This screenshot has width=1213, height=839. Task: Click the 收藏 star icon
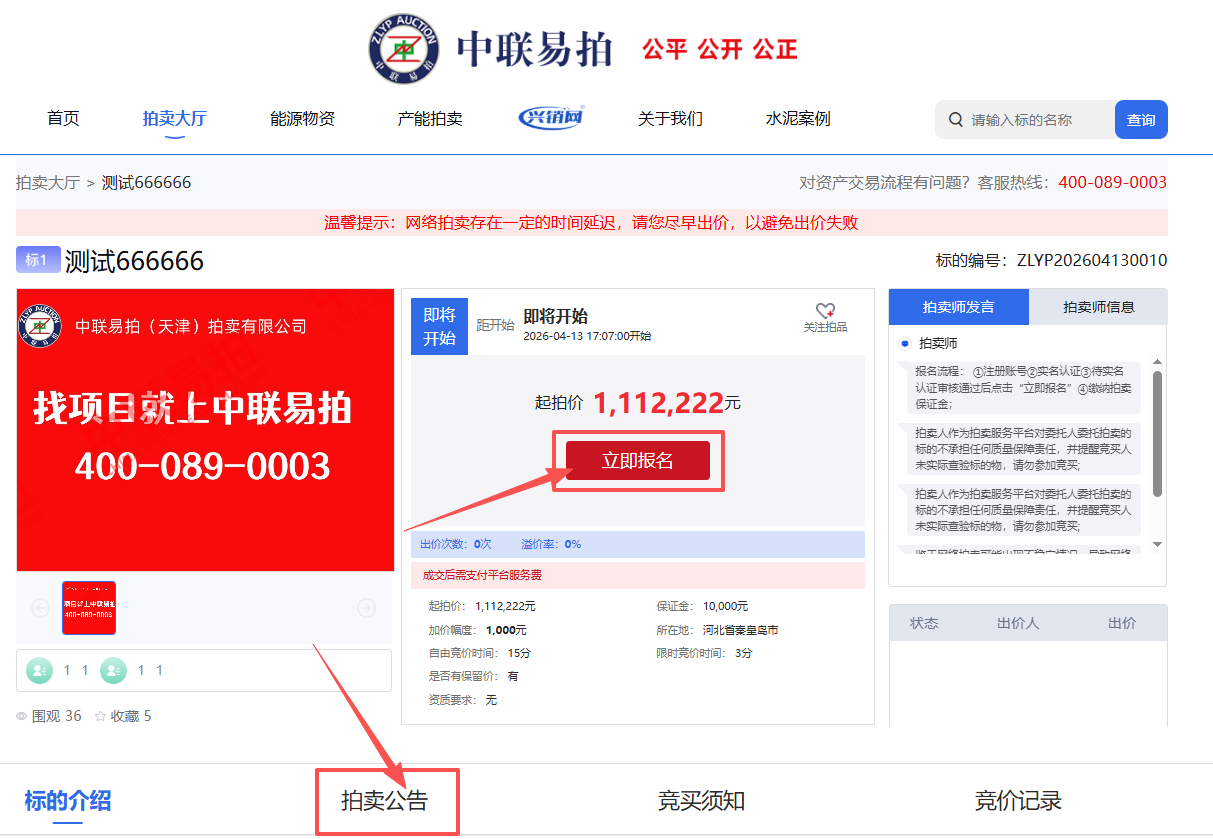click(100, 717)
